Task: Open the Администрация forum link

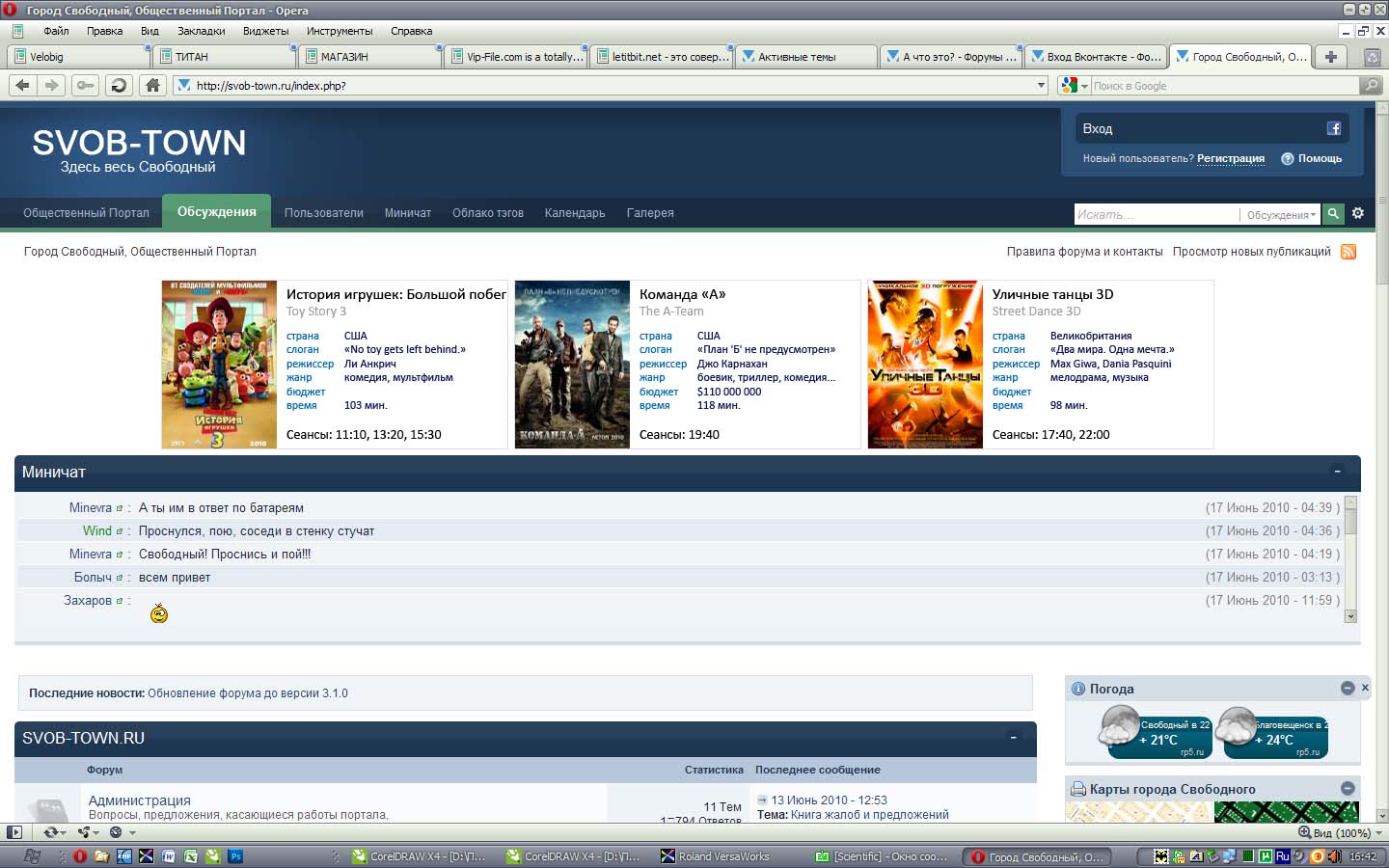Action: tap(140, 800)
